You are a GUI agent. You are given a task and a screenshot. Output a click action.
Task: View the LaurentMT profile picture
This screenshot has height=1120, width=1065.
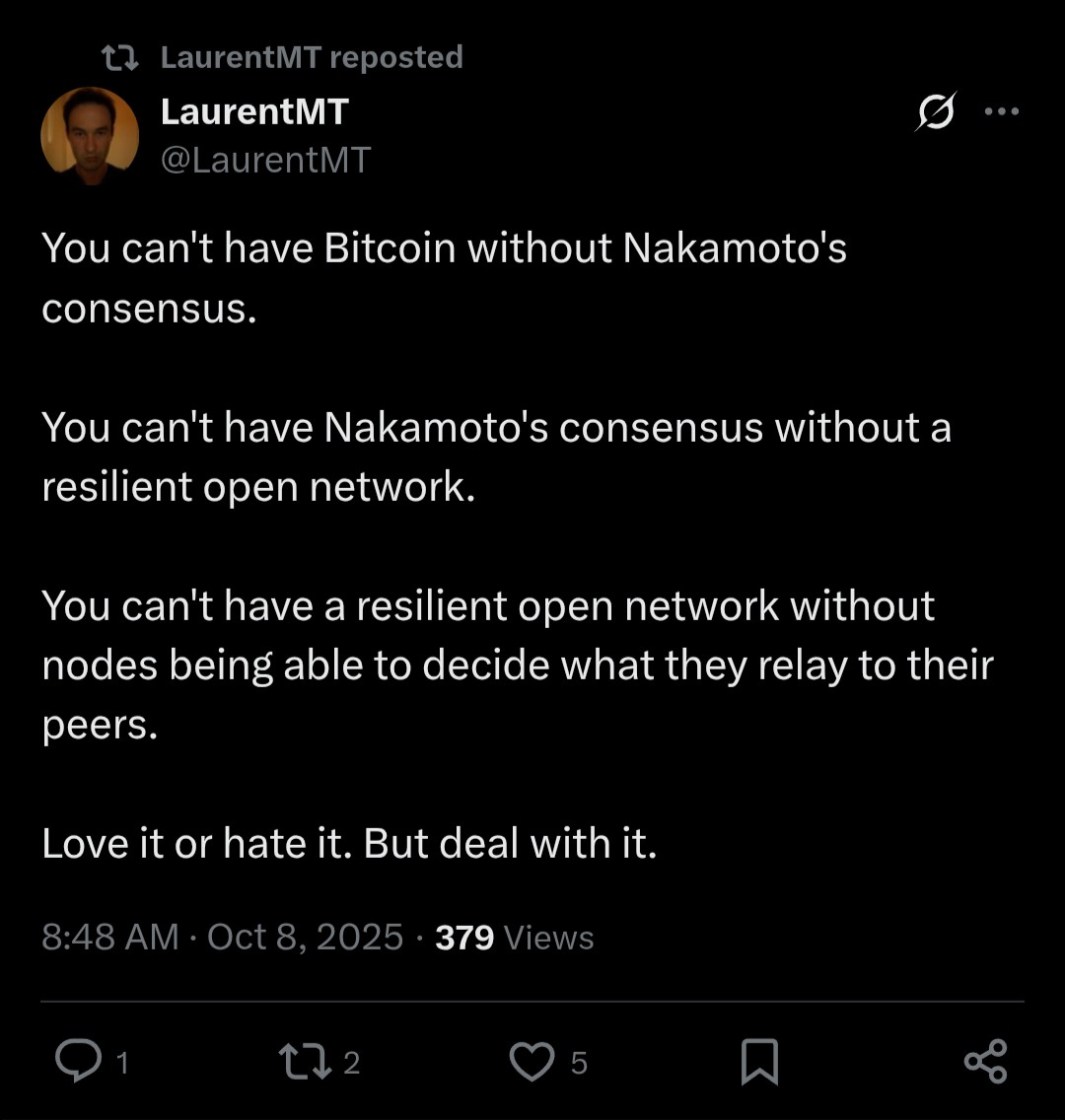[89, 135]
